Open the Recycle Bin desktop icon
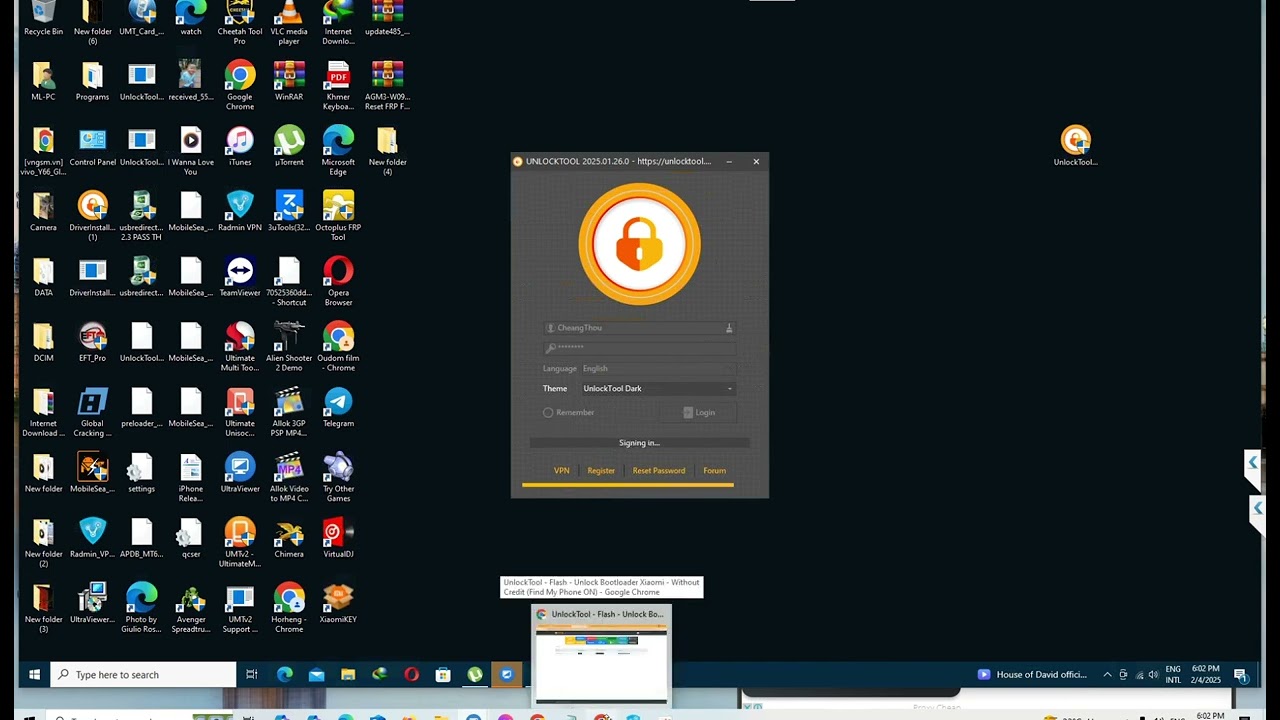This screenshot has height=720, width=1280. pos(43,19)
